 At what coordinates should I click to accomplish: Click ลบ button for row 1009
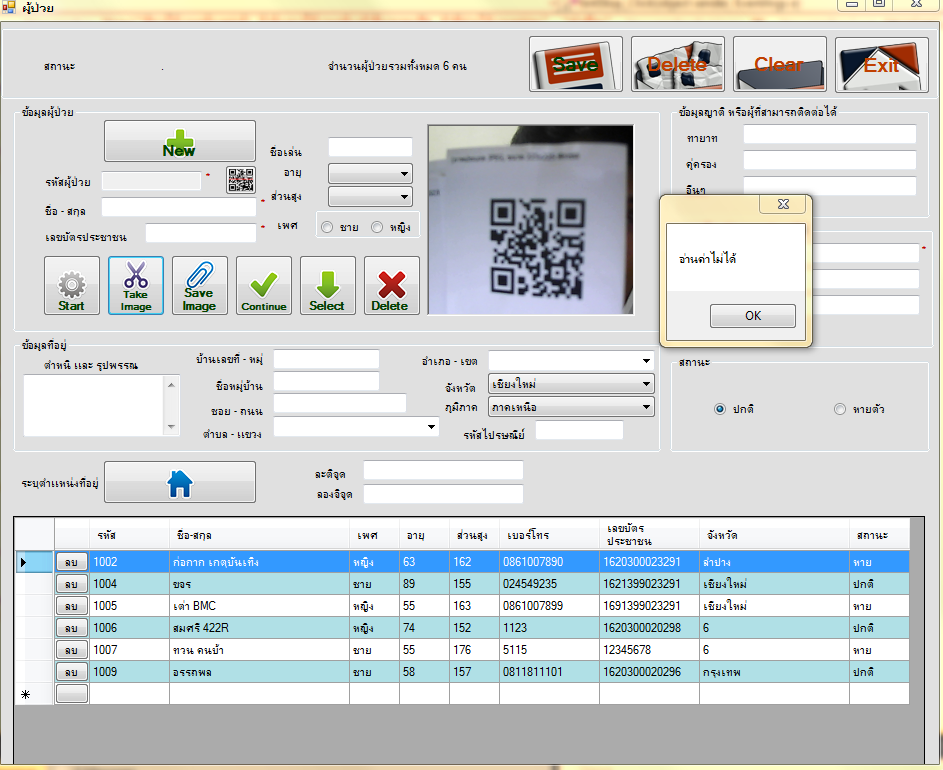[72, 671]
